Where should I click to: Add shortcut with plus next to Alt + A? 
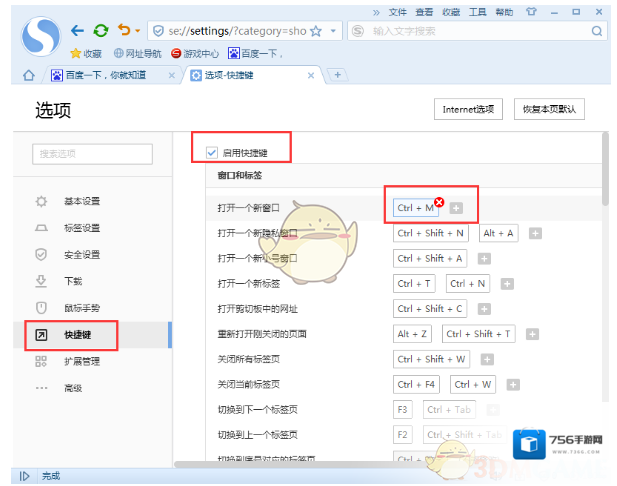pos(535,233)
